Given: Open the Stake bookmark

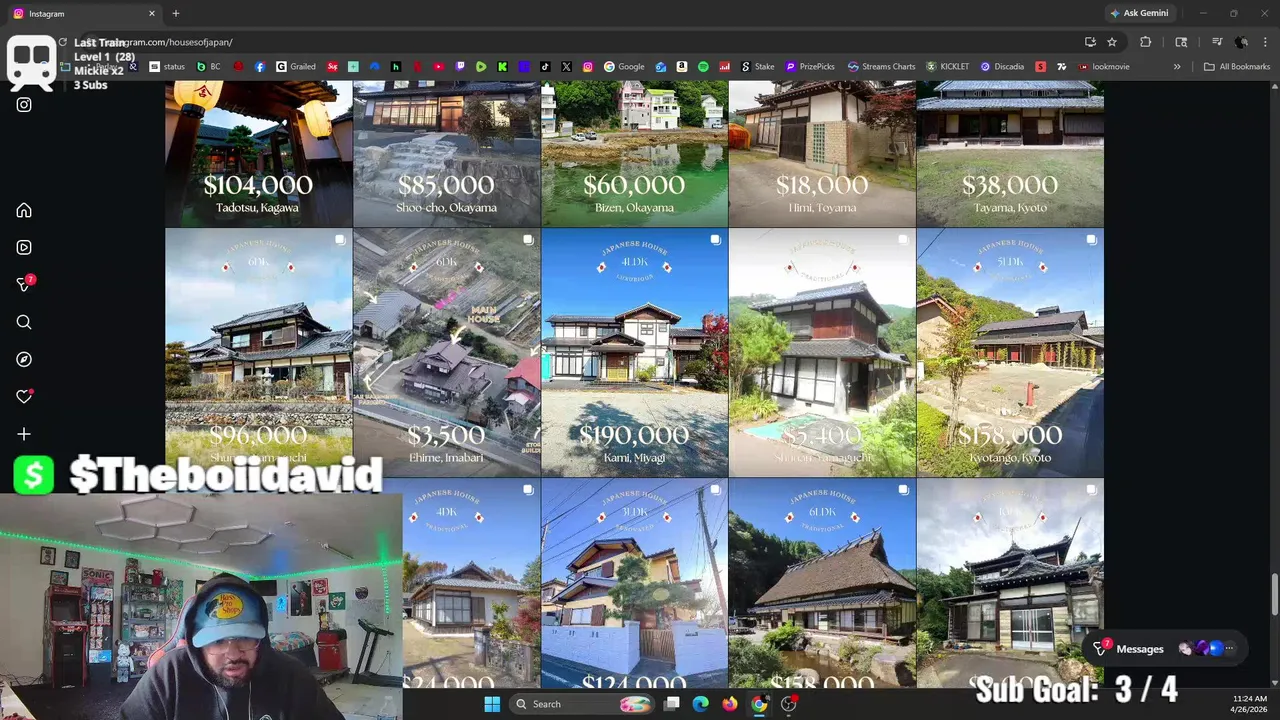Looking at the screenshot, I should click(x=757, y=67).
